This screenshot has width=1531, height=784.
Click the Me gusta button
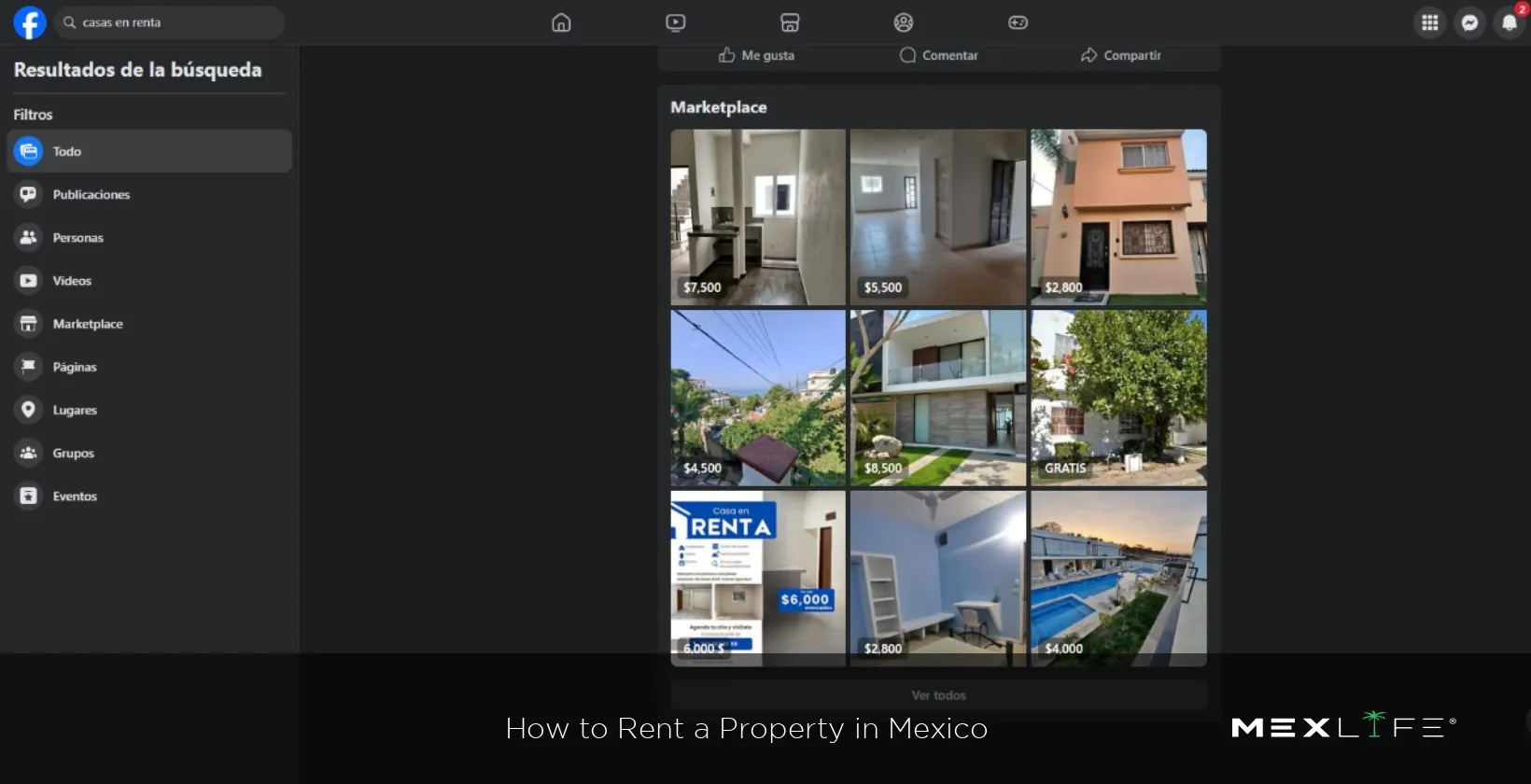click(756, 55)
